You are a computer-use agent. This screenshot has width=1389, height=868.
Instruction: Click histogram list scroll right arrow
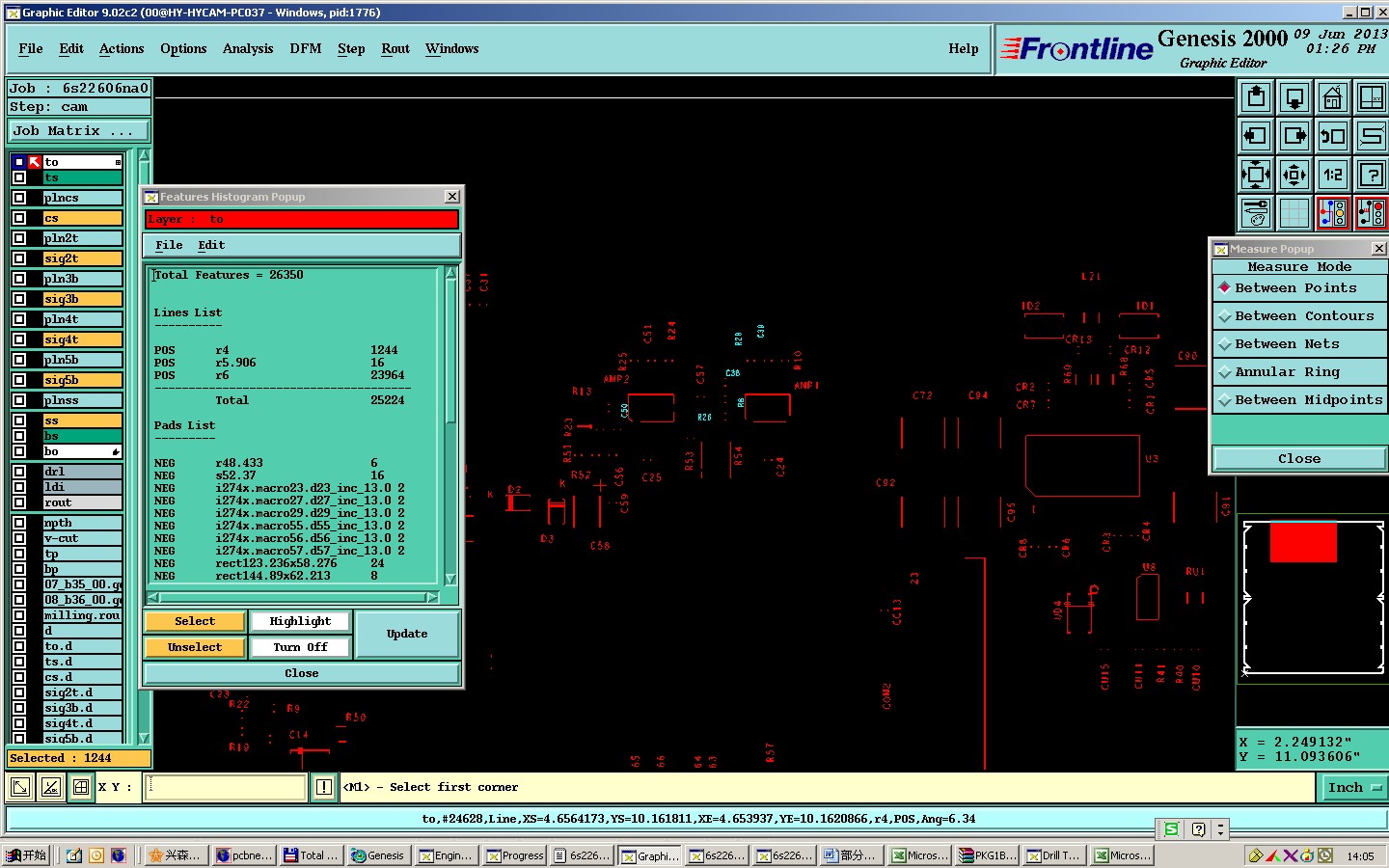click(432, 598)
